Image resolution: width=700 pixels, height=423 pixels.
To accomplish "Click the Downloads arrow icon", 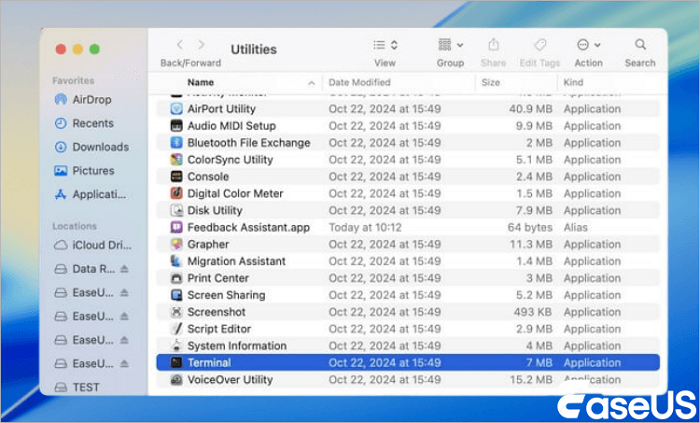I will coord(60,147).
